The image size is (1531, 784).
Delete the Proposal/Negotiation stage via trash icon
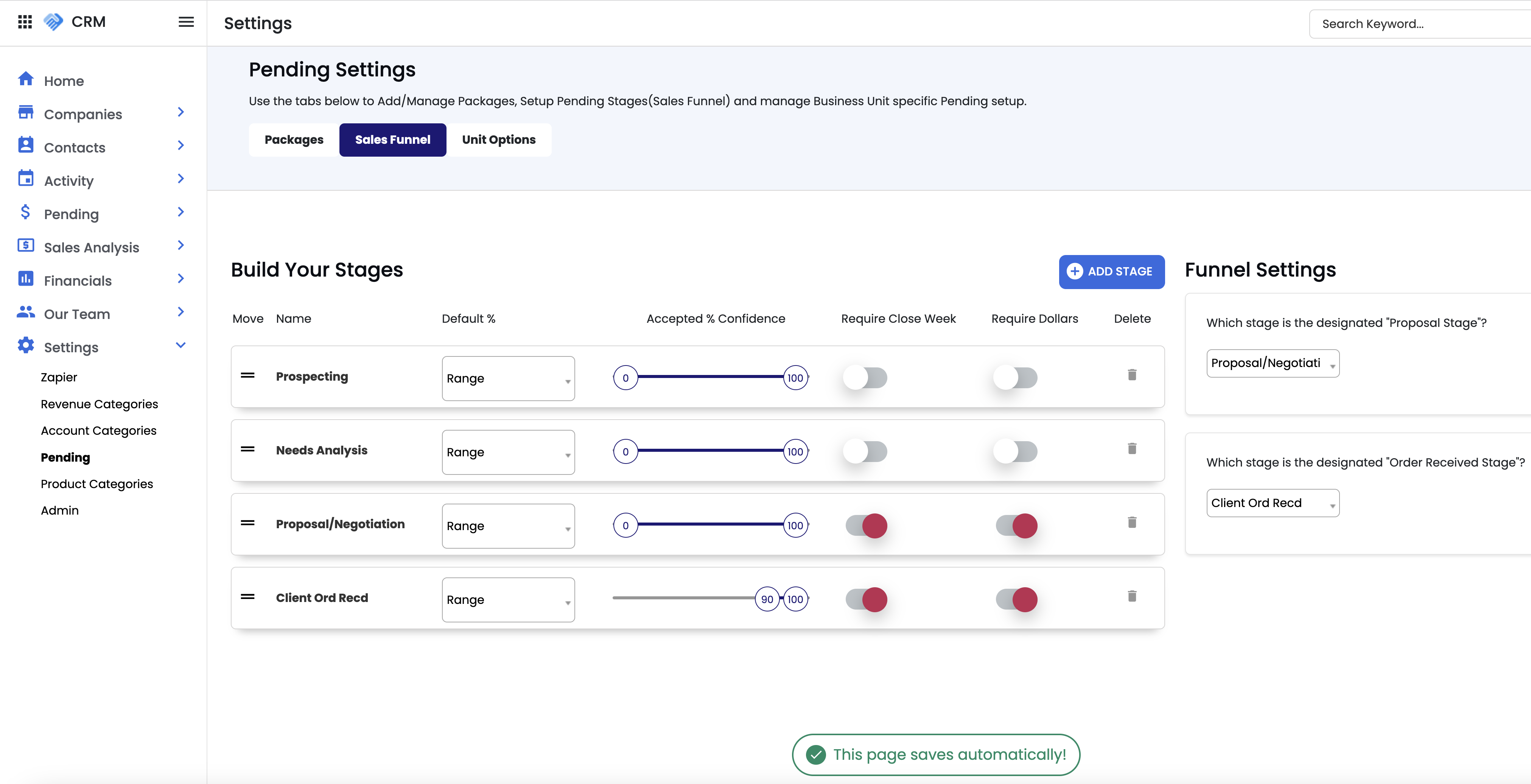1132,523
